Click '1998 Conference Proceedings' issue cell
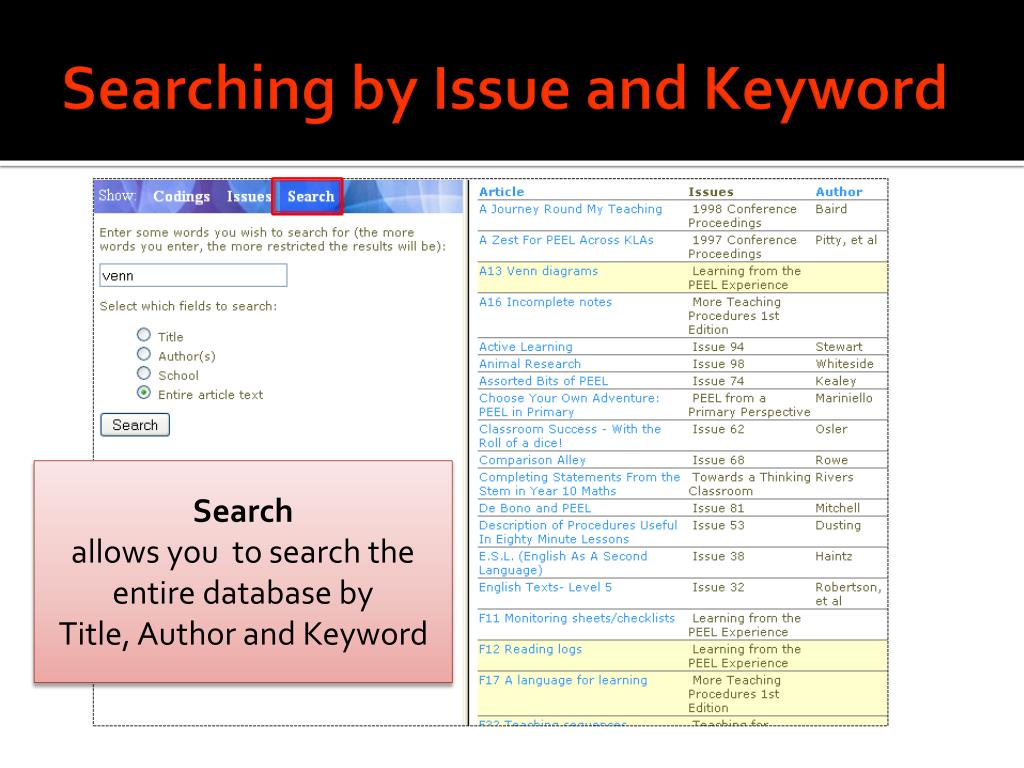This screenshot has height=768, width=1024. [x=743, y=216]
